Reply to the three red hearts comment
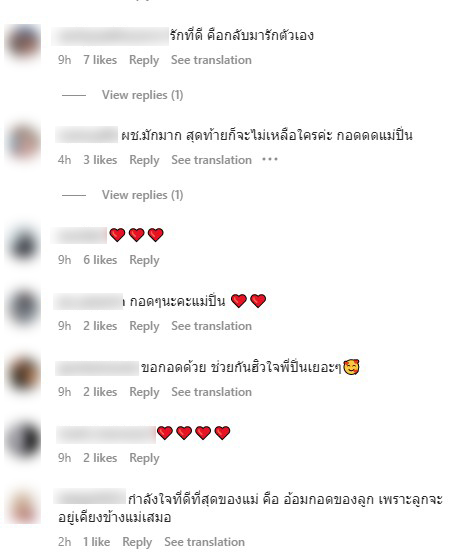This screenshot has width=463, height=554. [144, 260]
